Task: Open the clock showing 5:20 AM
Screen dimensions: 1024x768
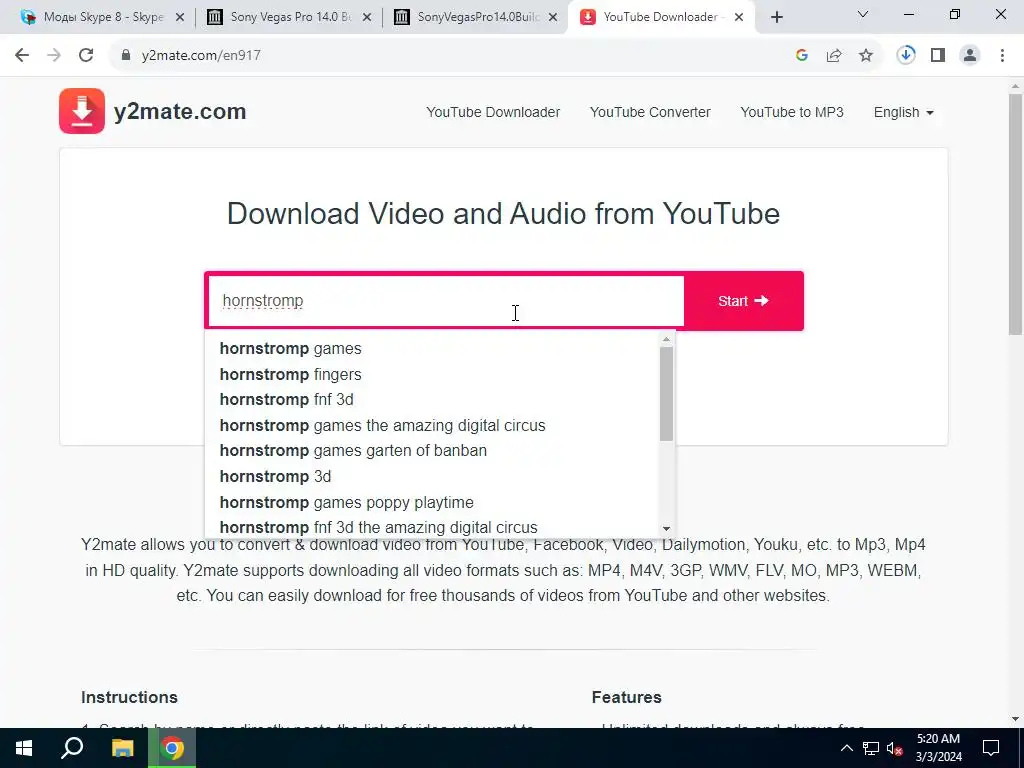Action: [x=938, y=748]
